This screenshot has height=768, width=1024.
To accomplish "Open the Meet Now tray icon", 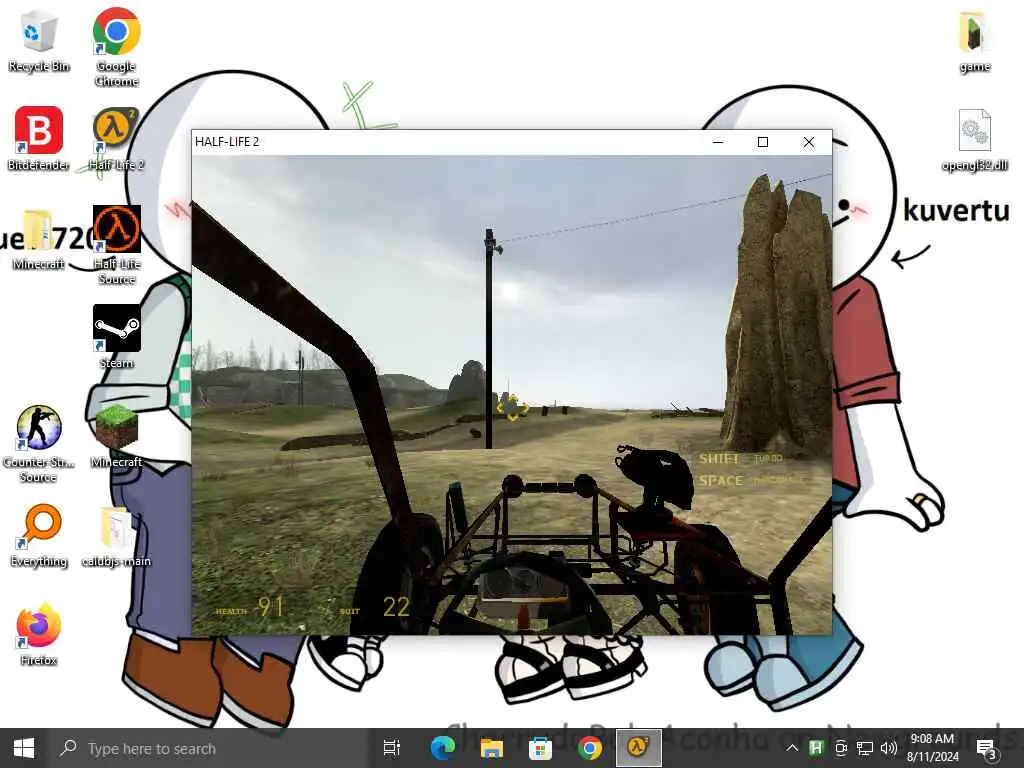I will tap(841, 748).
